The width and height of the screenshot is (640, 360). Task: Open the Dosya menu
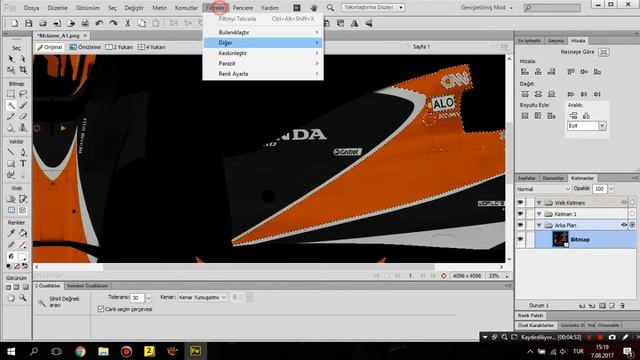tap(31, 8)
